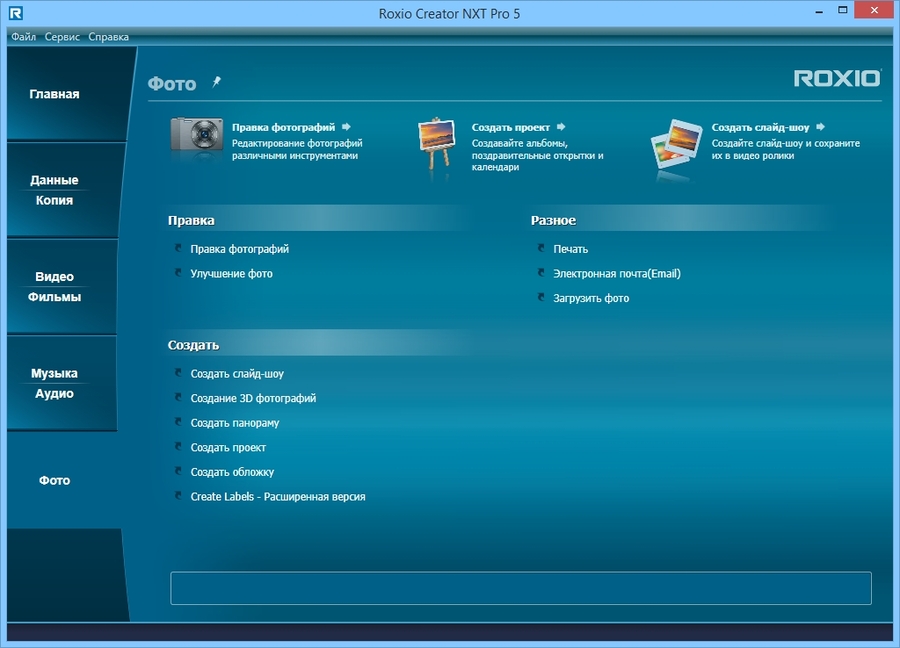The height and width of the screenshot is (648, 900).
Task: Toggle the pin icon next to Фото header
Action: pos(216,80)
